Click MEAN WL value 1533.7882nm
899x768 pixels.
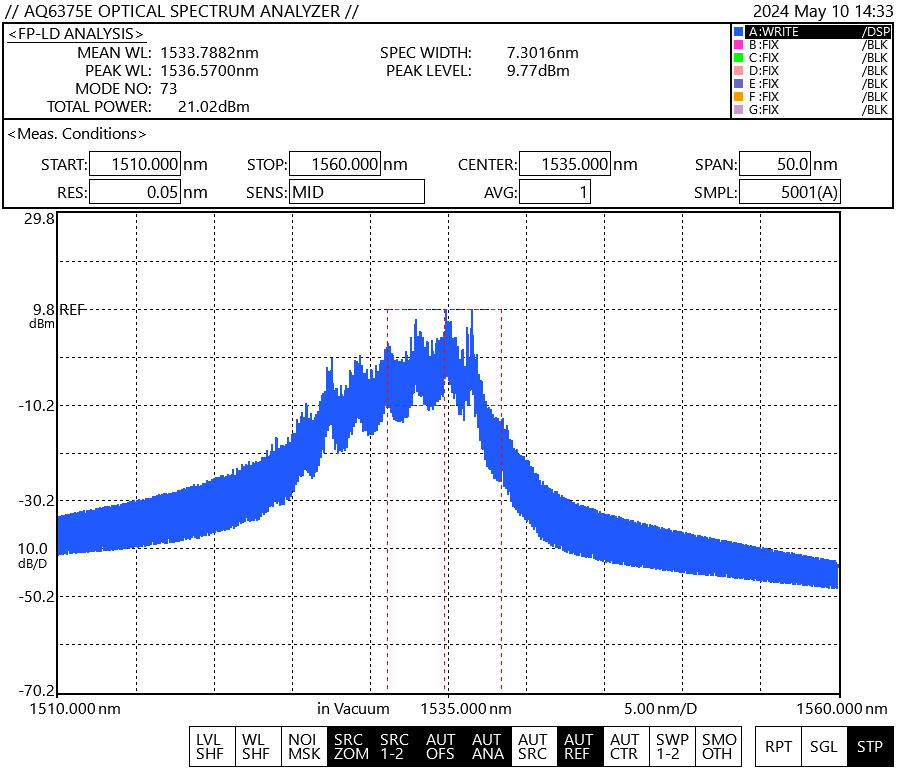(209, 53)
